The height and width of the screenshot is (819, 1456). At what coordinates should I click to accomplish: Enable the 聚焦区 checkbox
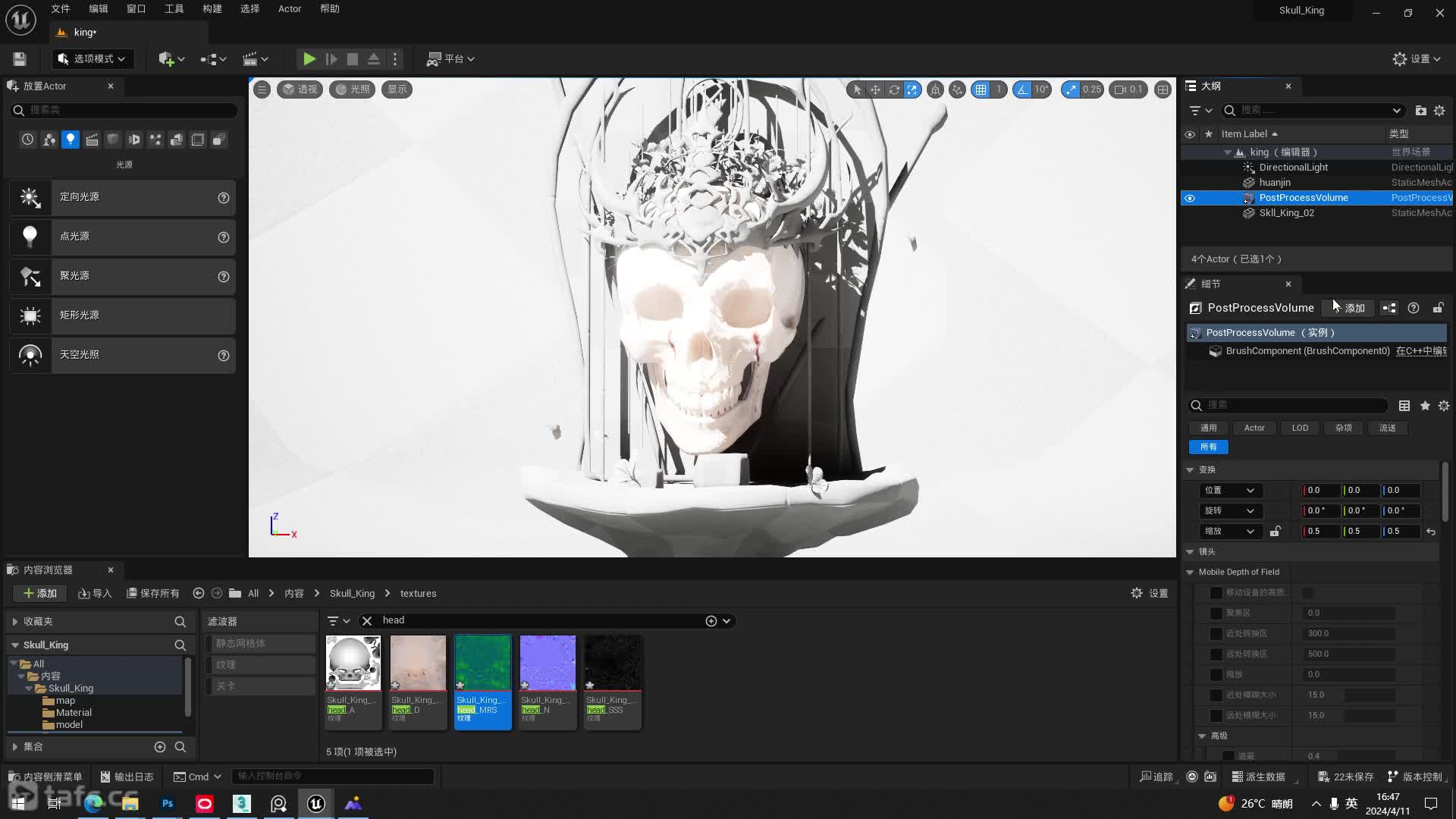(1216, 613)
